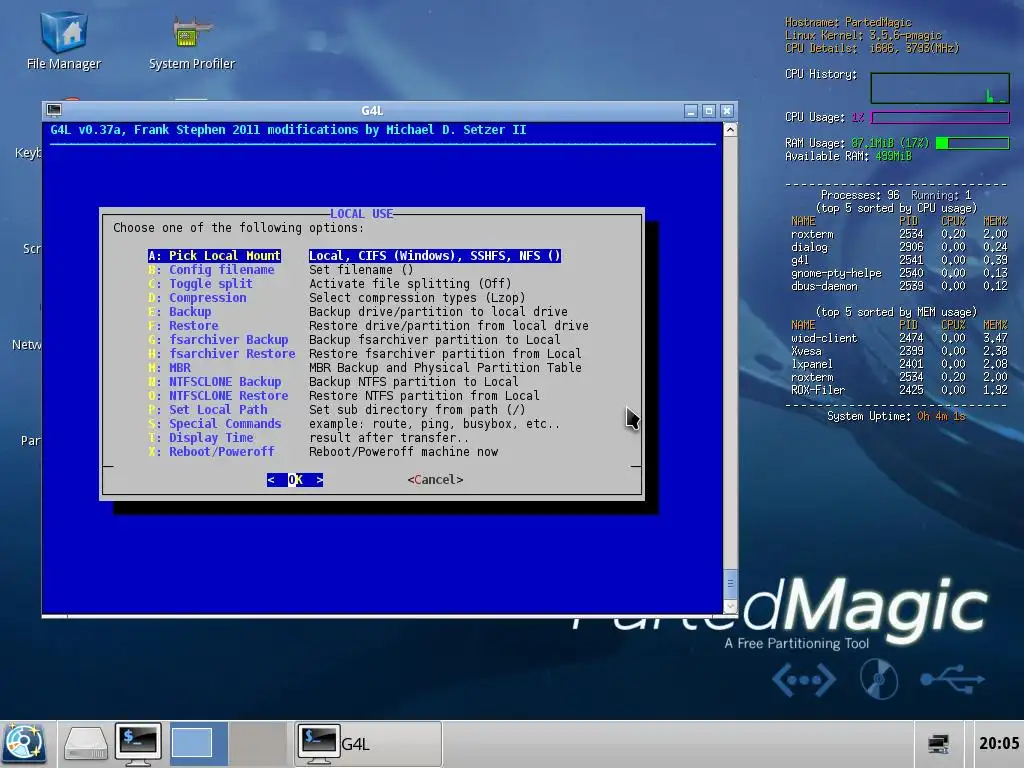
Task: Click the G4L terminal scrollbar up arrow
Action: tap(730, 129)
